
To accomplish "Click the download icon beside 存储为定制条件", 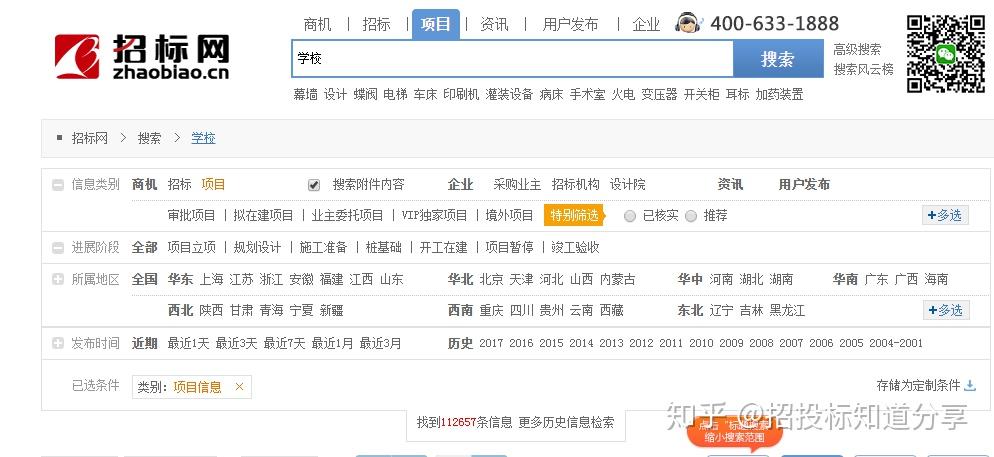I will [x=970, y=385].
